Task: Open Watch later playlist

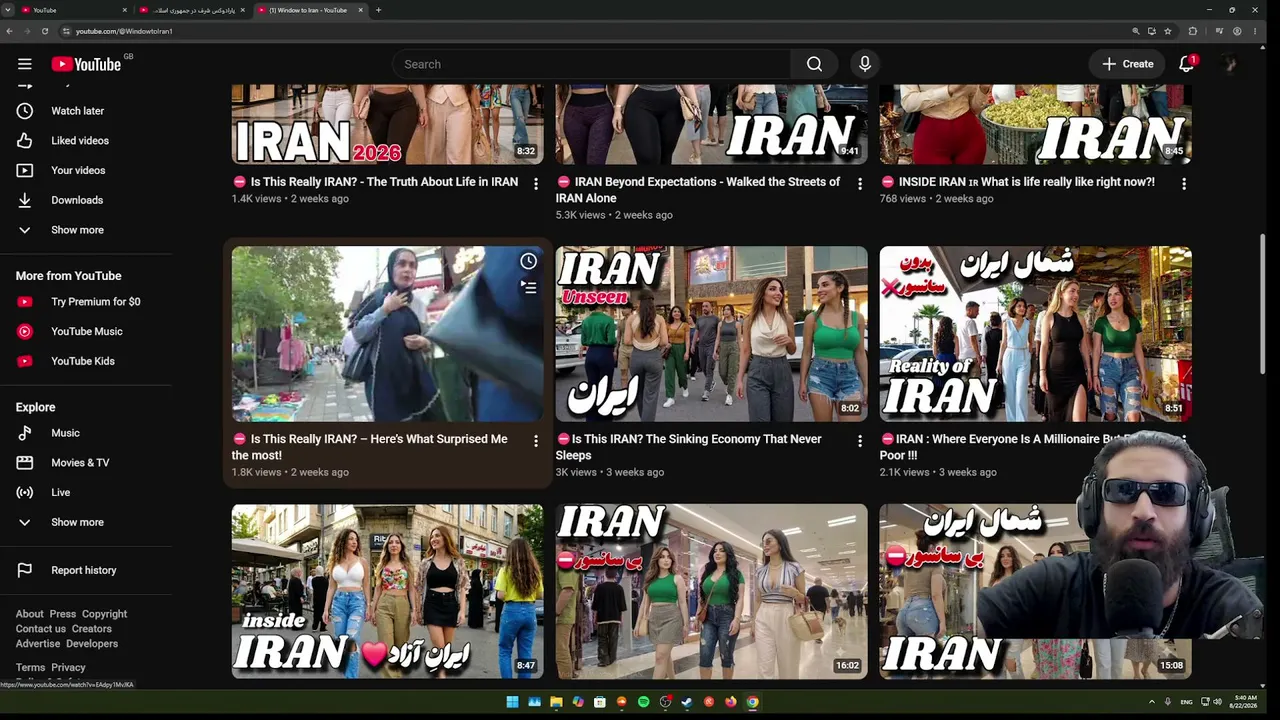Action: point(77,111)
